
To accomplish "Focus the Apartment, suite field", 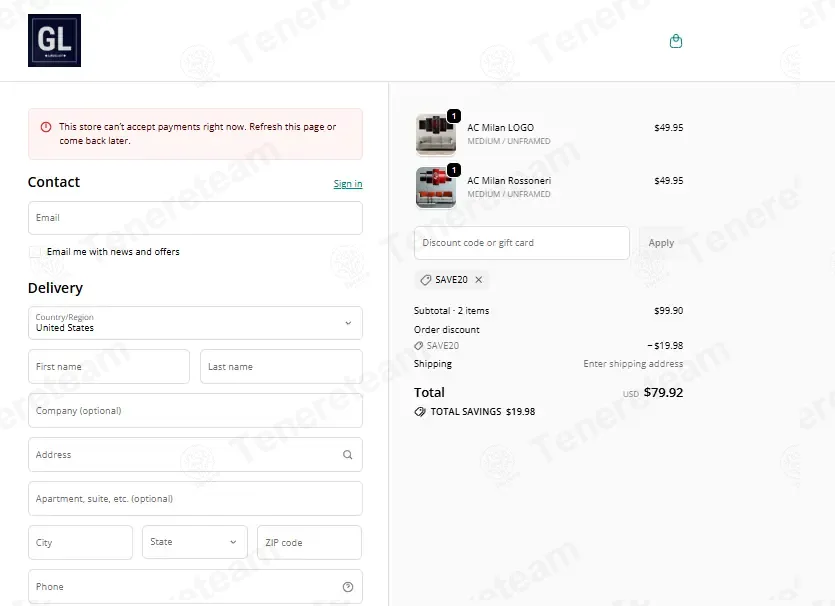I will [195, 498].
